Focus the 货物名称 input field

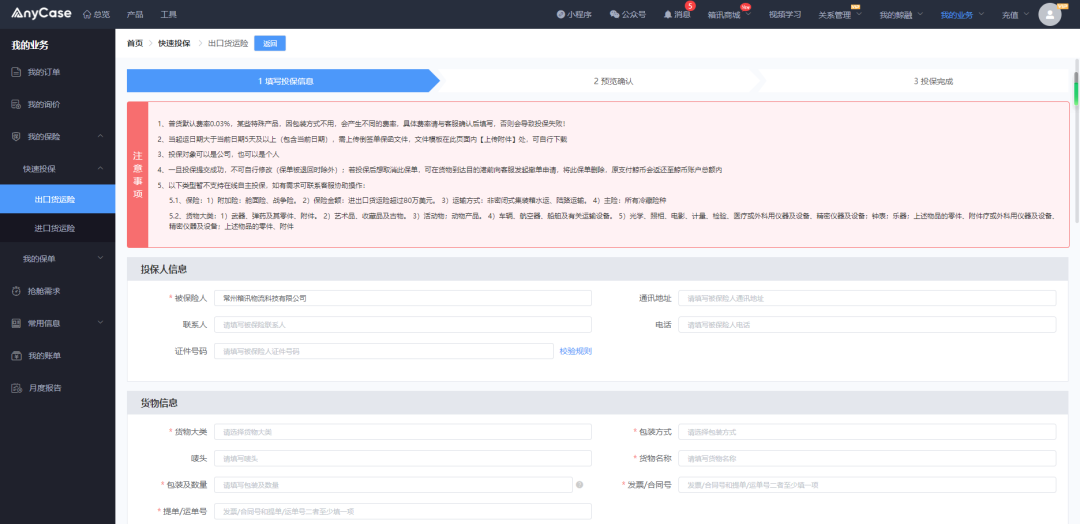click(x=867, y=459)
